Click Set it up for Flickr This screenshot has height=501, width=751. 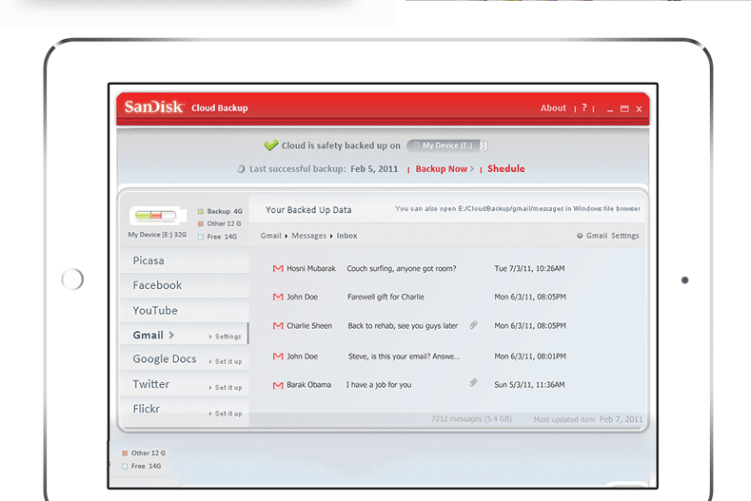coord(226,413)
